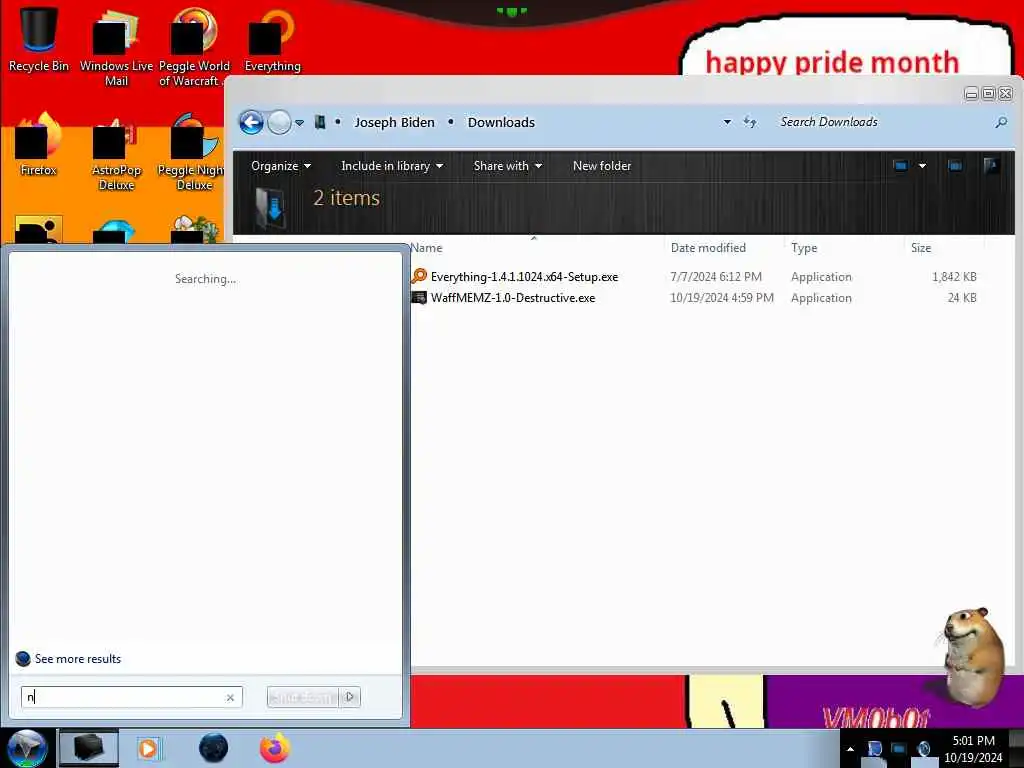Toggle the preview pane icon

(x=955, y=166)
